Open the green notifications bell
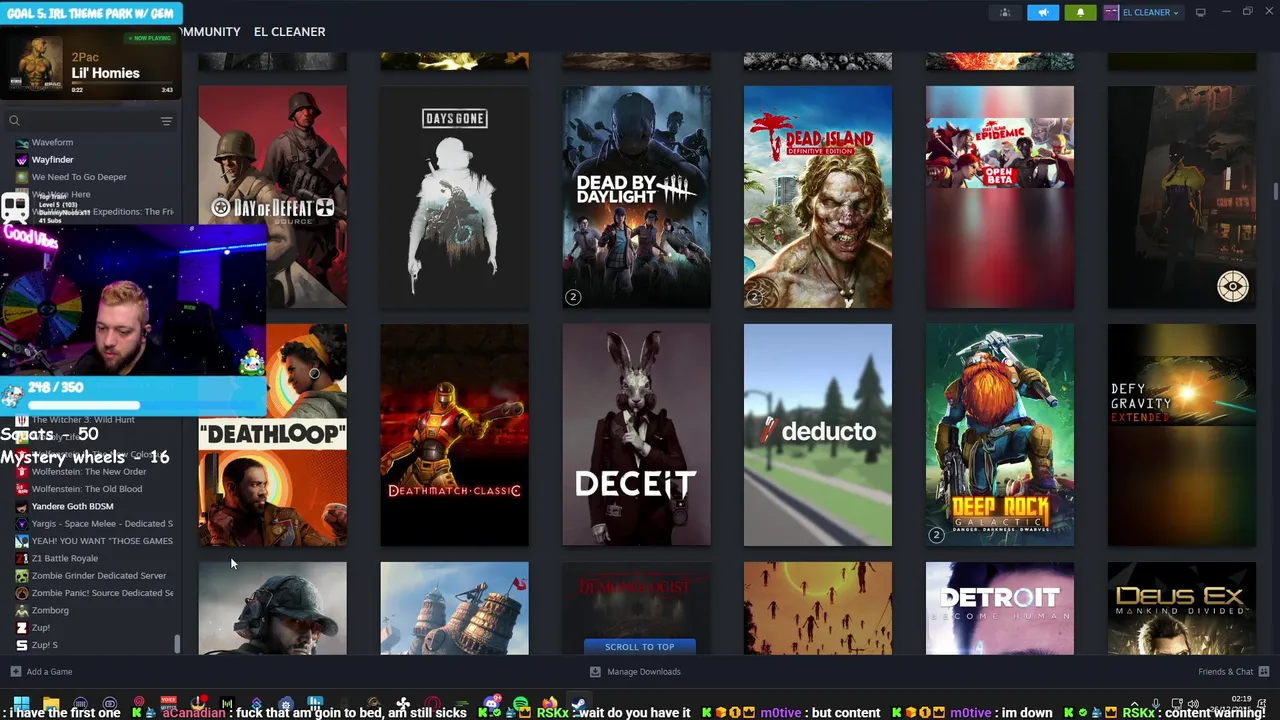Viewport: 1280px width, 720px height. click(1080, 12)
